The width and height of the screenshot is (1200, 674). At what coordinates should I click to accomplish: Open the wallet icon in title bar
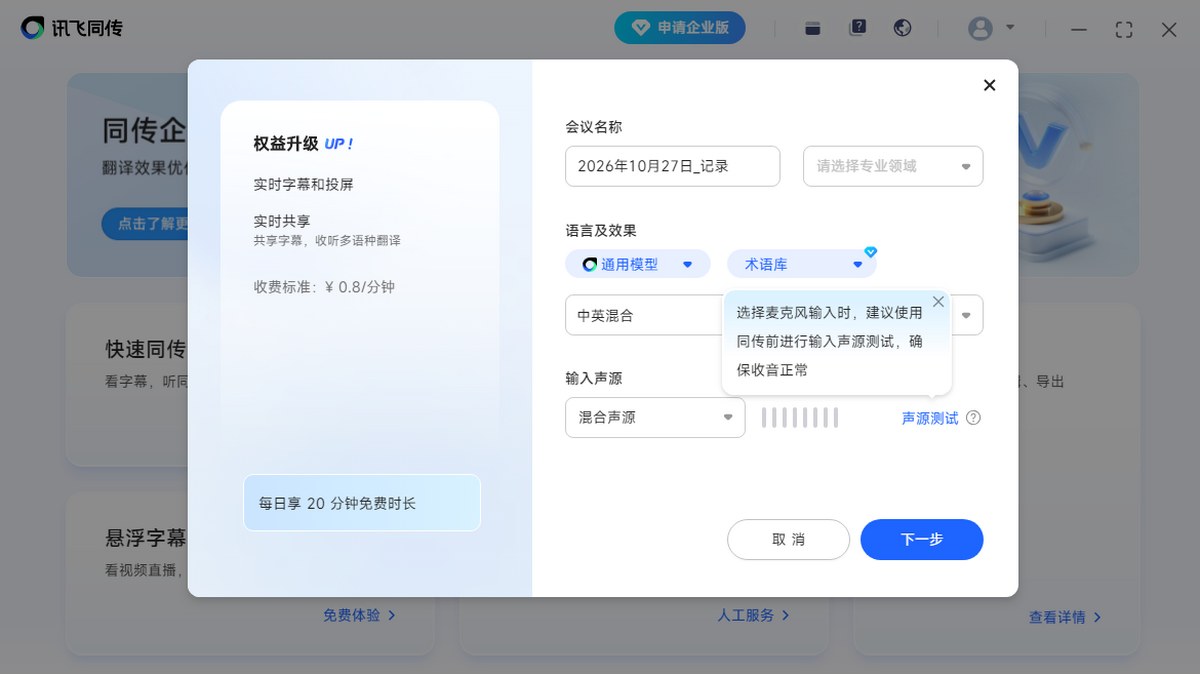pos(813,28)
